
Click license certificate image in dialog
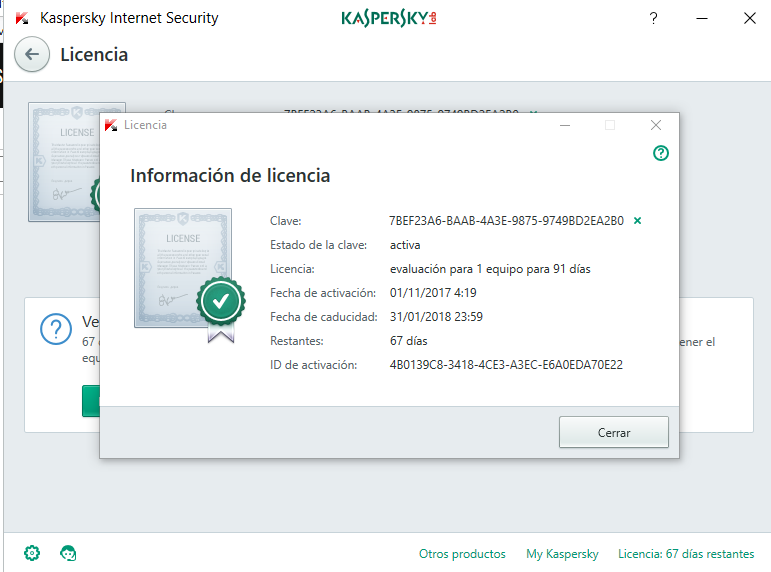pos(183,268)
